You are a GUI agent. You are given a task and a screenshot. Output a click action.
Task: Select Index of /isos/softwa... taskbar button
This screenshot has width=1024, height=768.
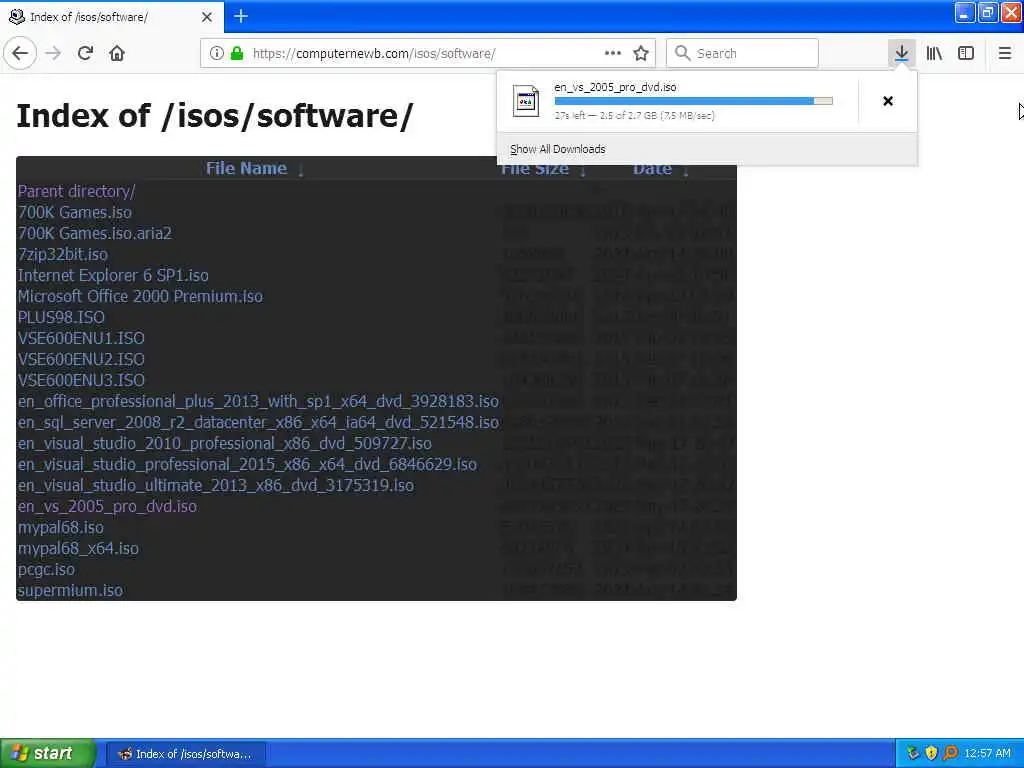click(185, 754)
